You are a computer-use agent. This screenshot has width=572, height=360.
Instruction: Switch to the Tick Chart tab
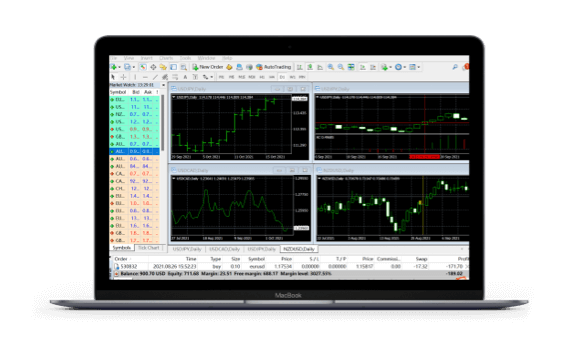click(x=148, y=248)
